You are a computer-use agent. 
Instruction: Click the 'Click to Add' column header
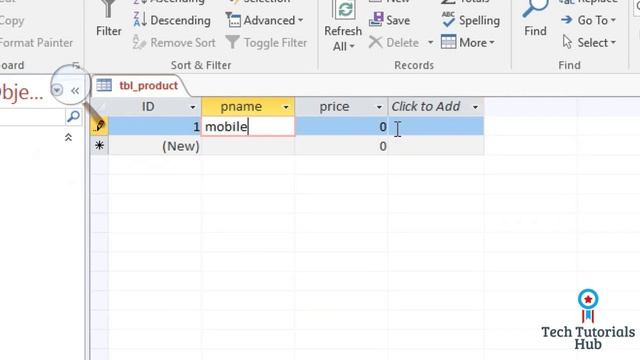[x=426, y=107]
